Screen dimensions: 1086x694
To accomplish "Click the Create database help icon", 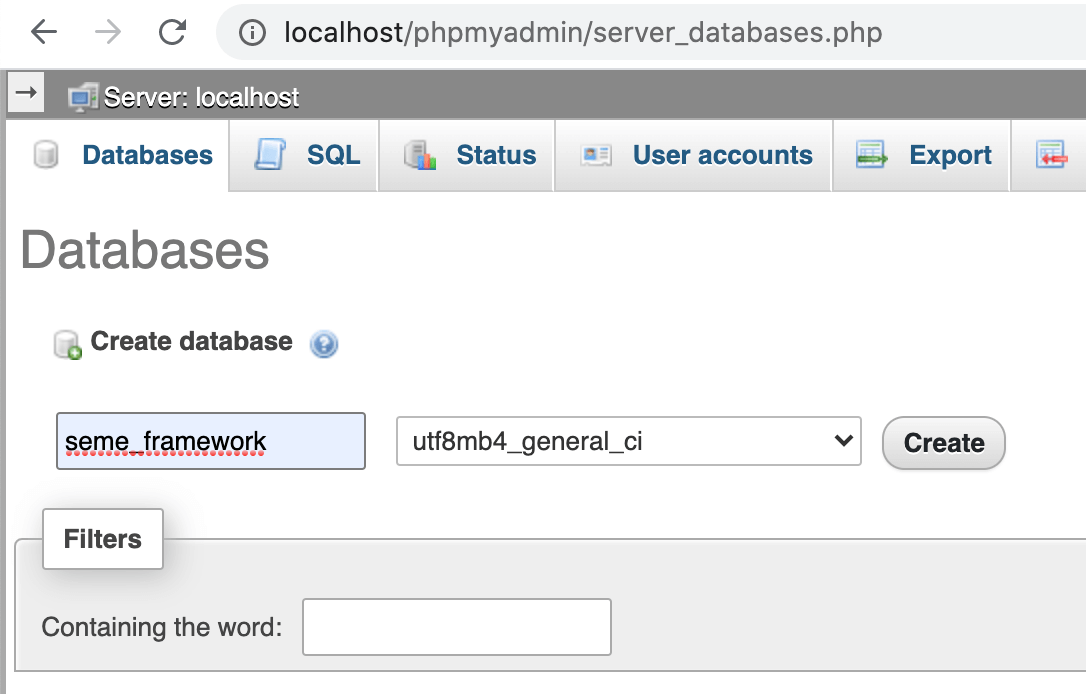I will 323,344.
